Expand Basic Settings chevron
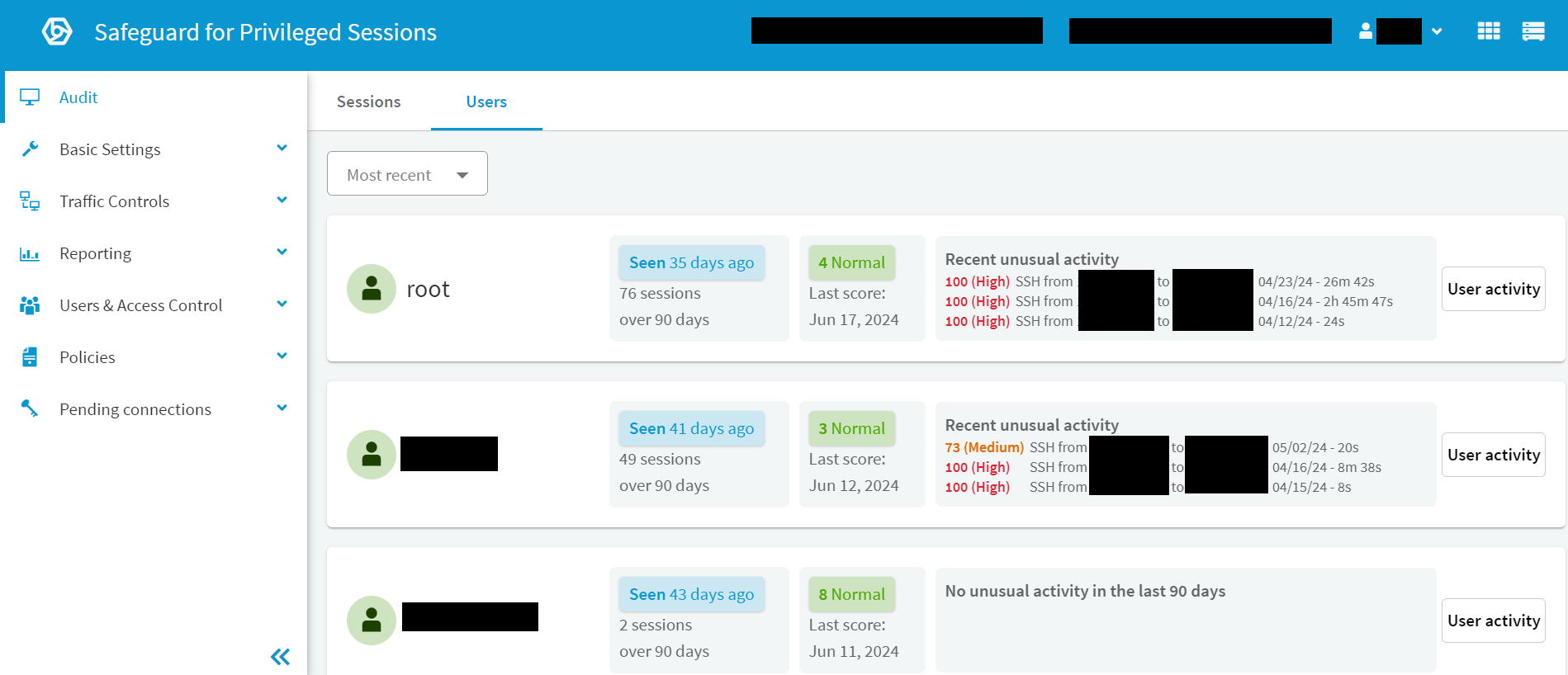Screen dimensions: 1568x675 point(282,149)
